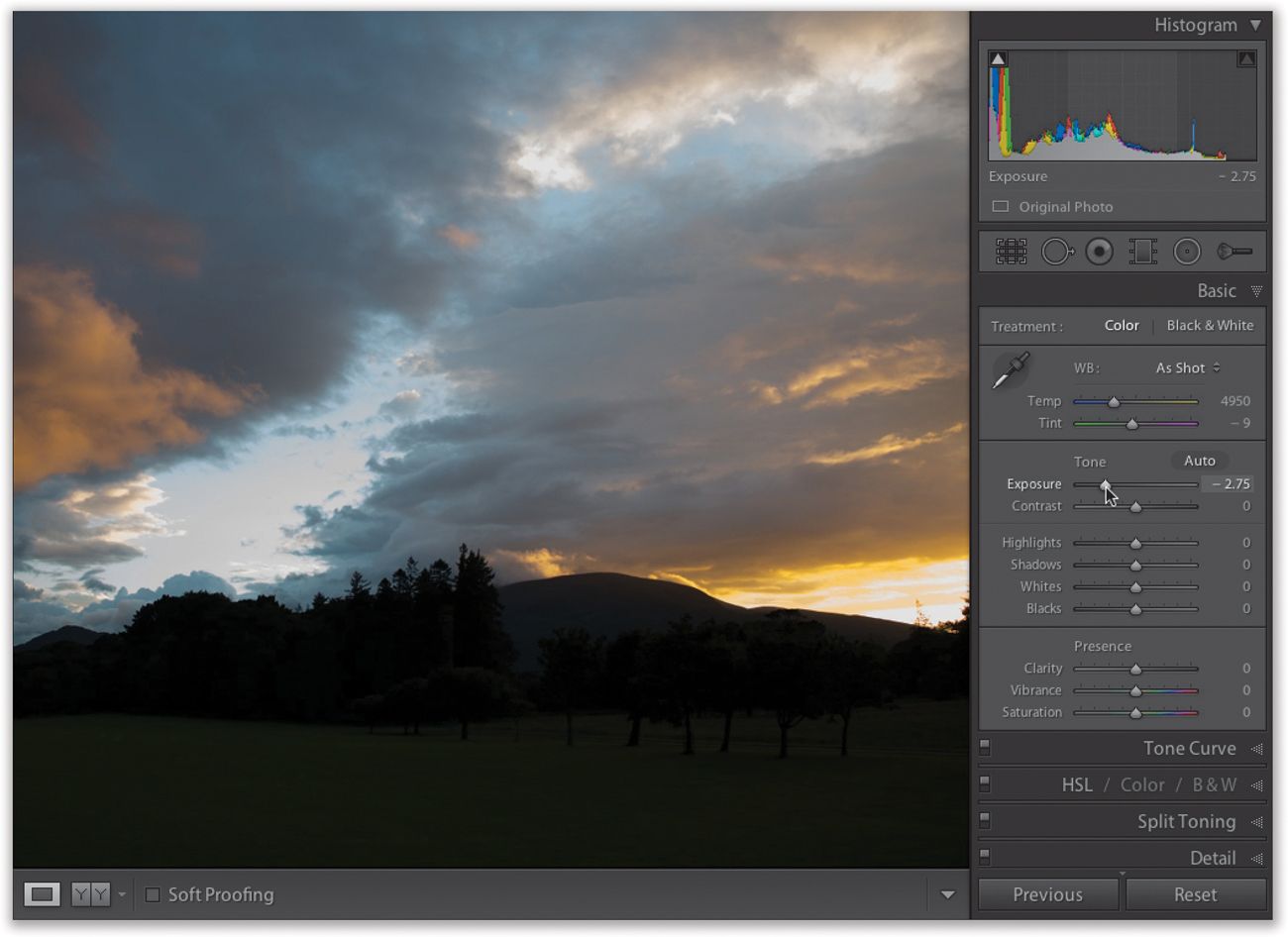Click the Exposure value field -2.75

pos(1229,484)
